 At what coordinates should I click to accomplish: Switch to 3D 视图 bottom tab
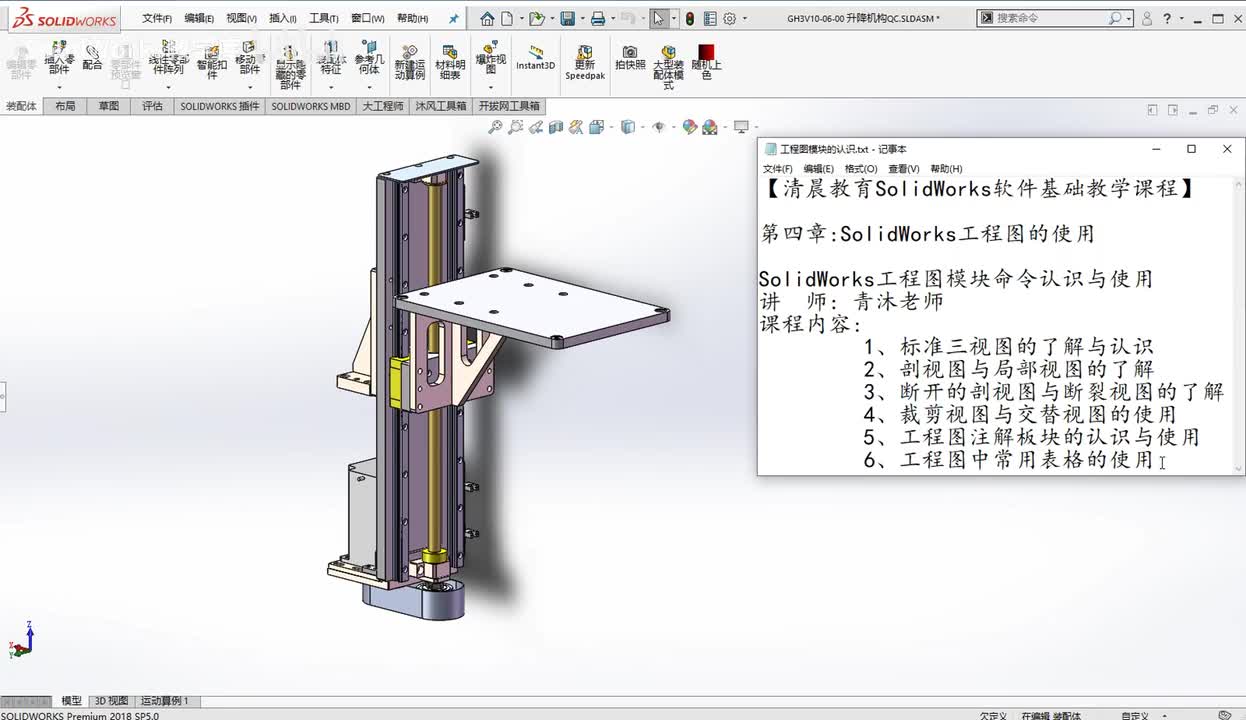[x=111, y=701]
